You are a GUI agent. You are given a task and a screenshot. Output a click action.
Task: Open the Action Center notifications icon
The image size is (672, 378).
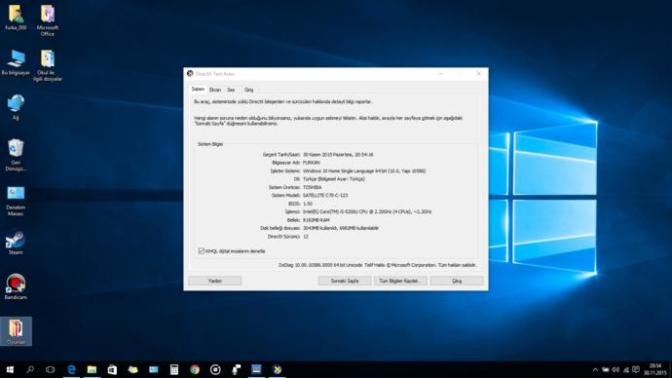636,370
